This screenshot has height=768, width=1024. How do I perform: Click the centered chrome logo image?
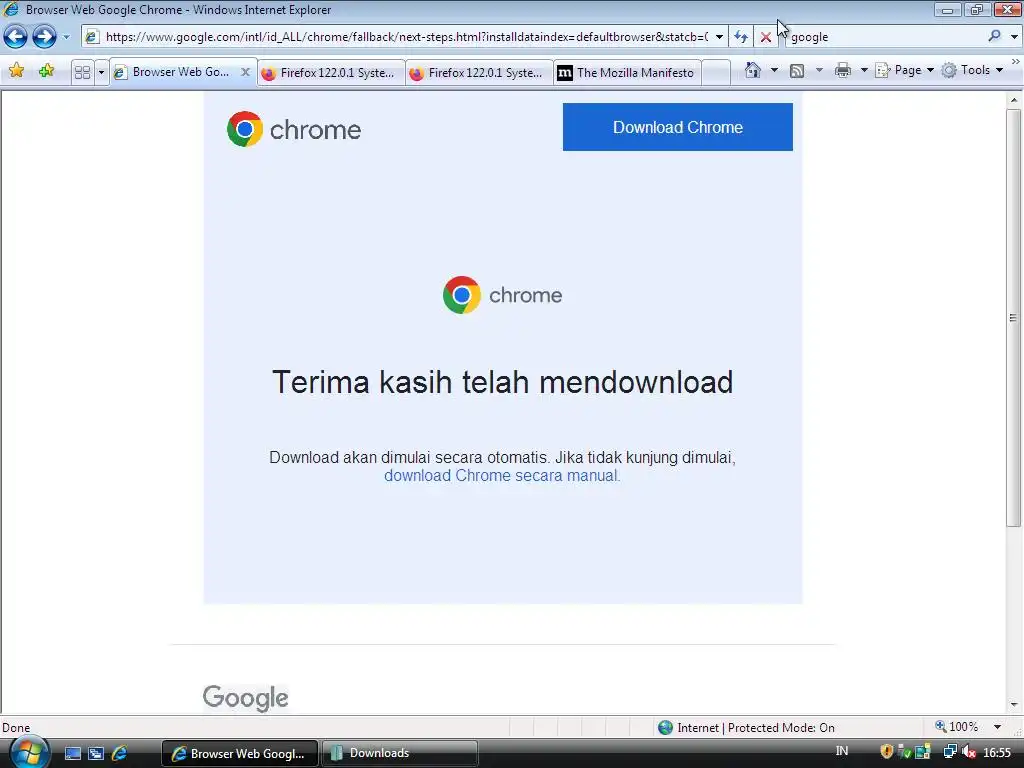tap(502, 295)
